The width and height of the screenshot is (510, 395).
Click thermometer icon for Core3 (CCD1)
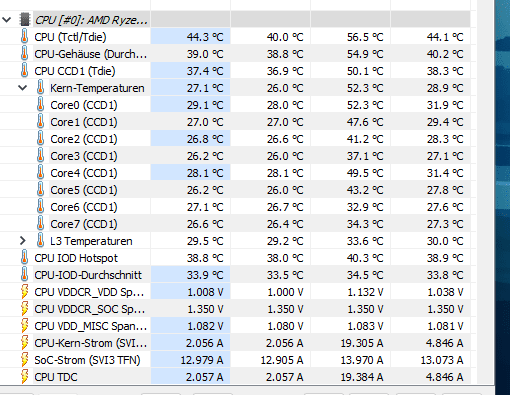point(40,156)
